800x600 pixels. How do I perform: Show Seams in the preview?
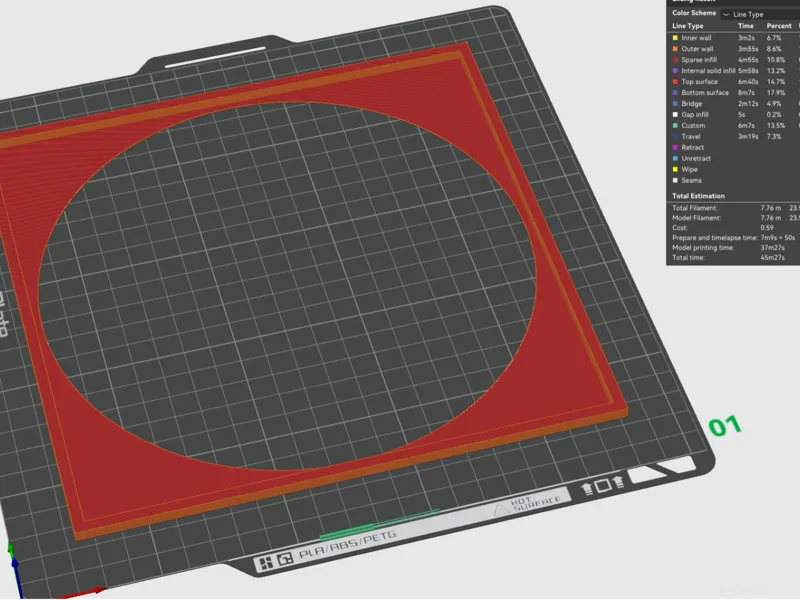tap(675, 181)
